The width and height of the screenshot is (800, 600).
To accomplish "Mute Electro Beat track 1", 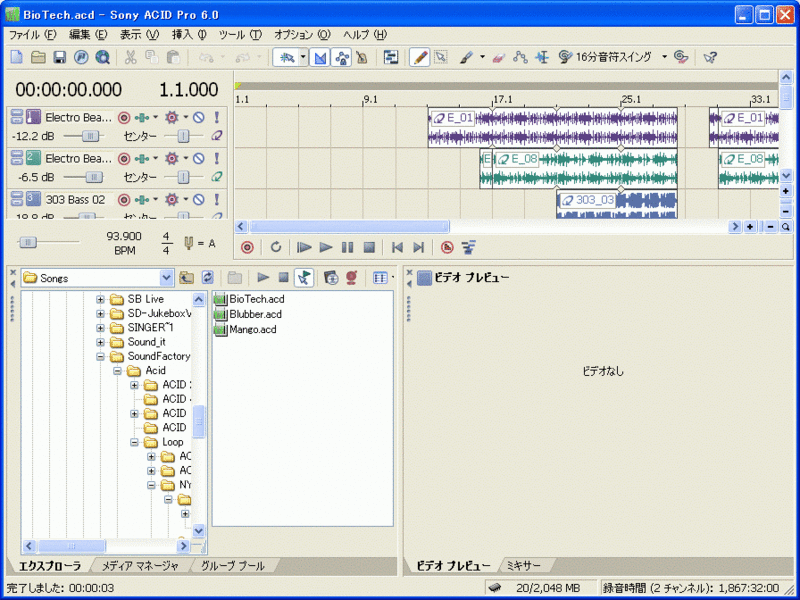I will tap(199, 118).
